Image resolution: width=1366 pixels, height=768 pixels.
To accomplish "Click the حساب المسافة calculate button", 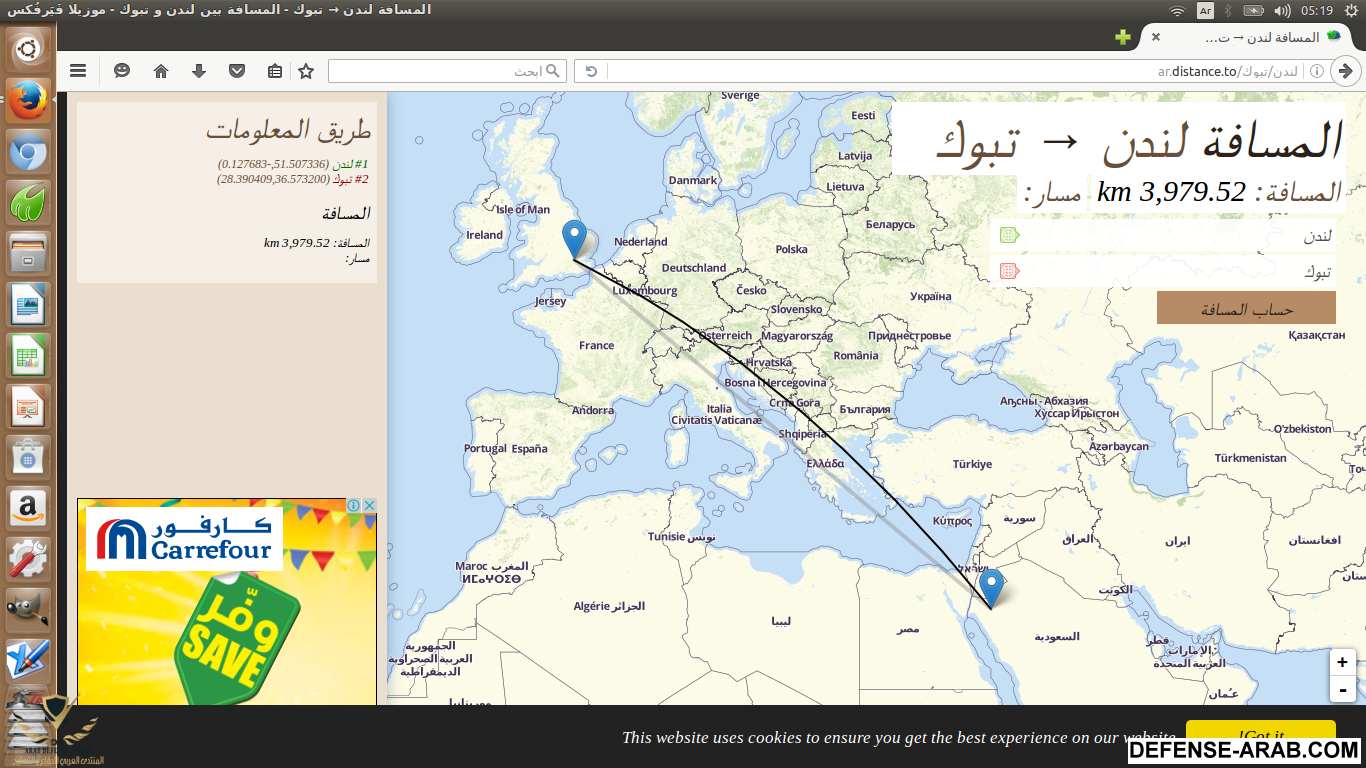I will tap(1246, 309).
